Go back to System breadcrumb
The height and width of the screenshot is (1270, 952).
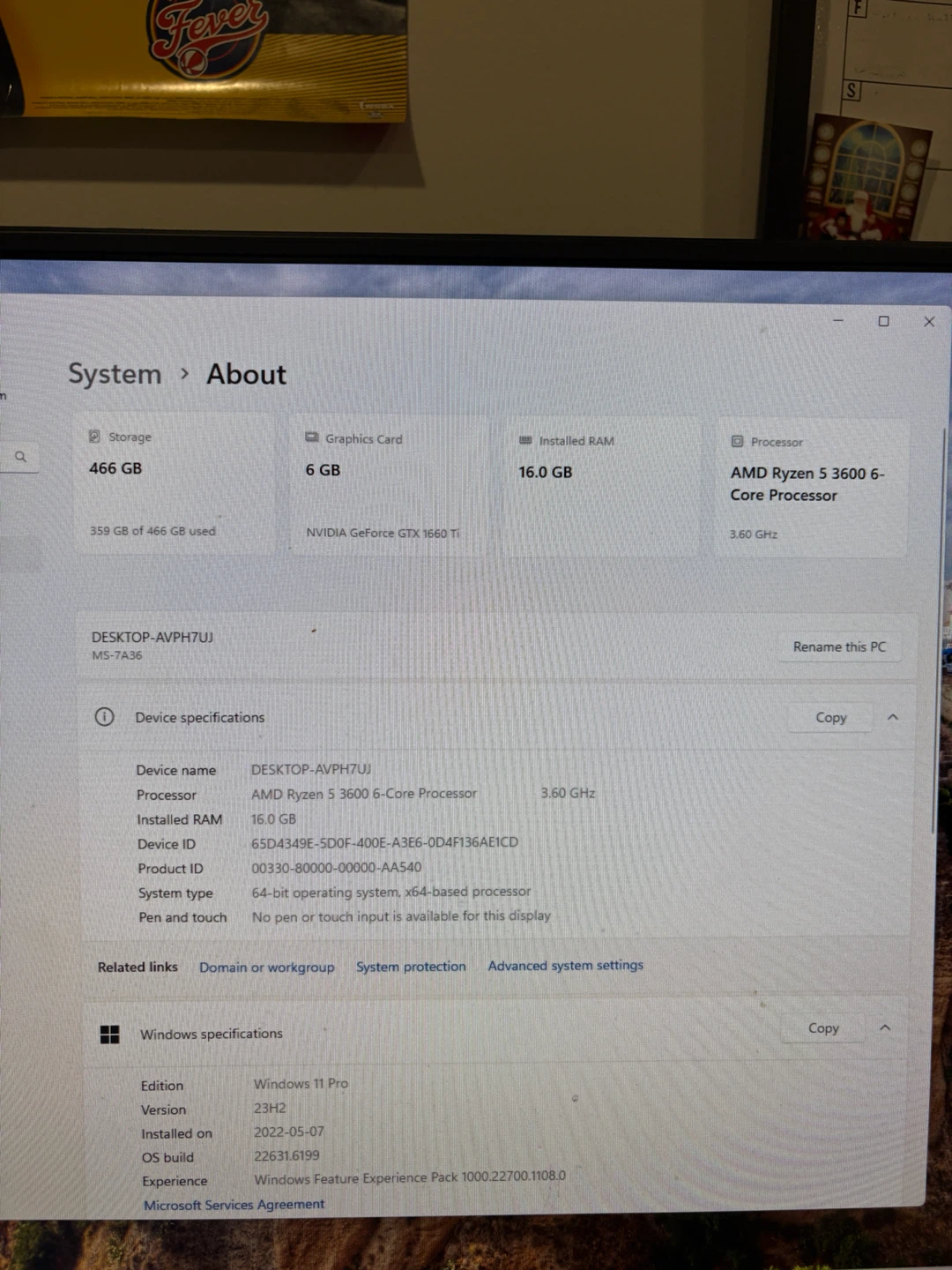pyautogui.click(x=115, y=374)
